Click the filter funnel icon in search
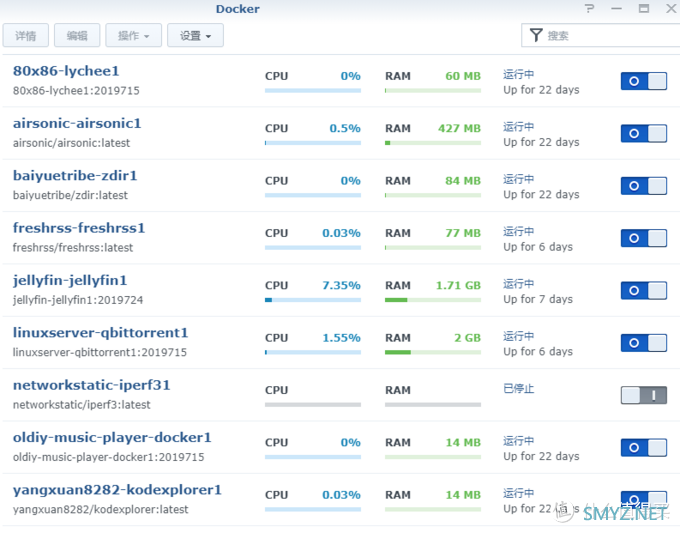Viewport: 680px width, 533px height. [536, 36]
